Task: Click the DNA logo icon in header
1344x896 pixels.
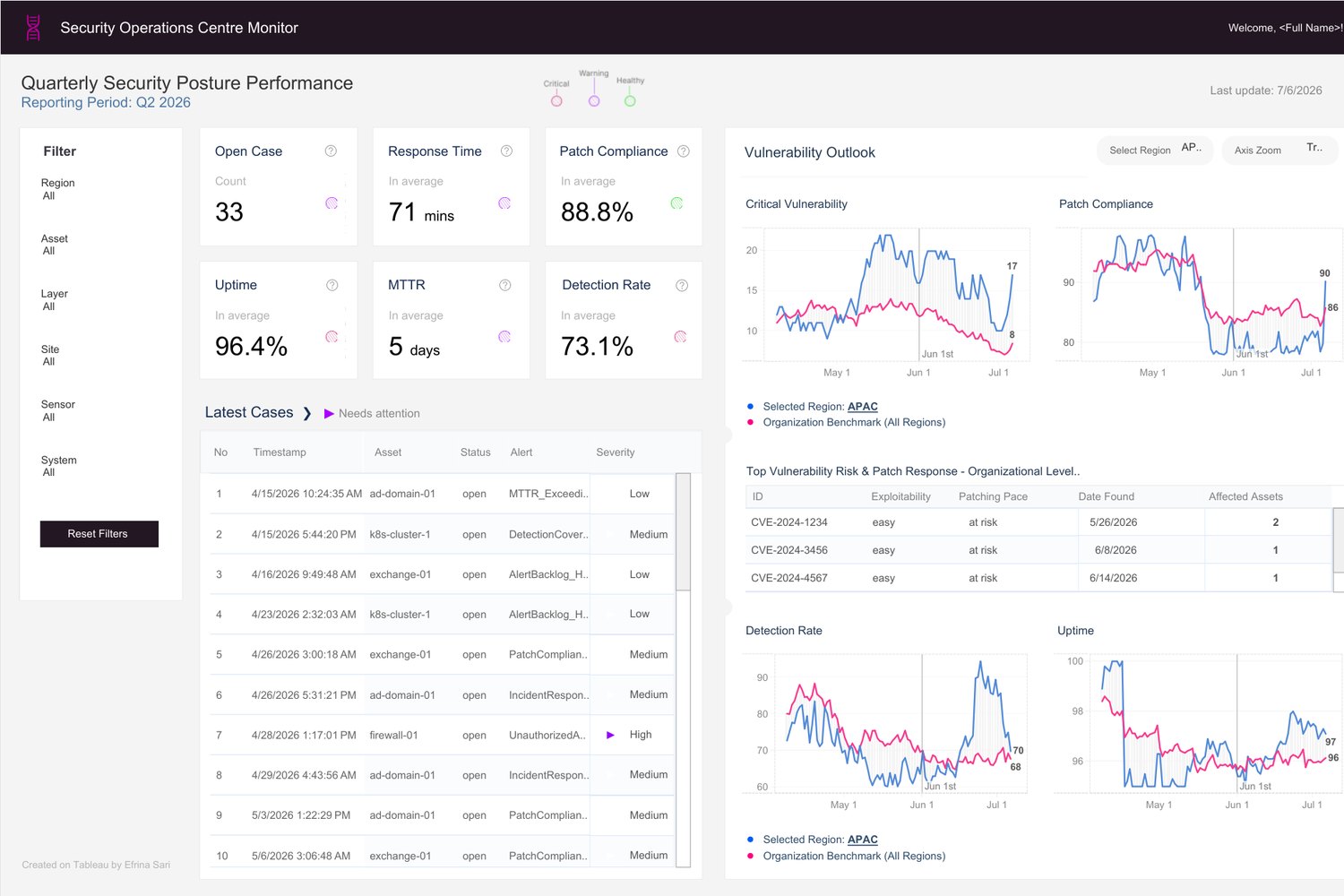Action: tap(33, 28)
